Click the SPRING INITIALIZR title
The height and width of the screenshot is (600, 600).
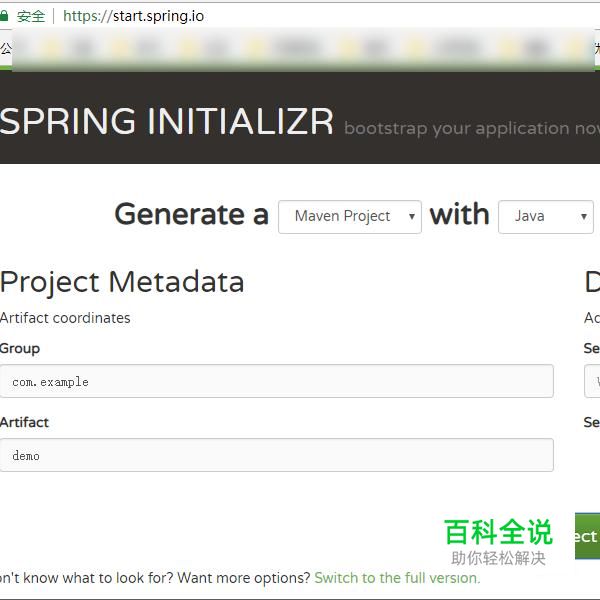pyautogui.click(x=166, y=122)
